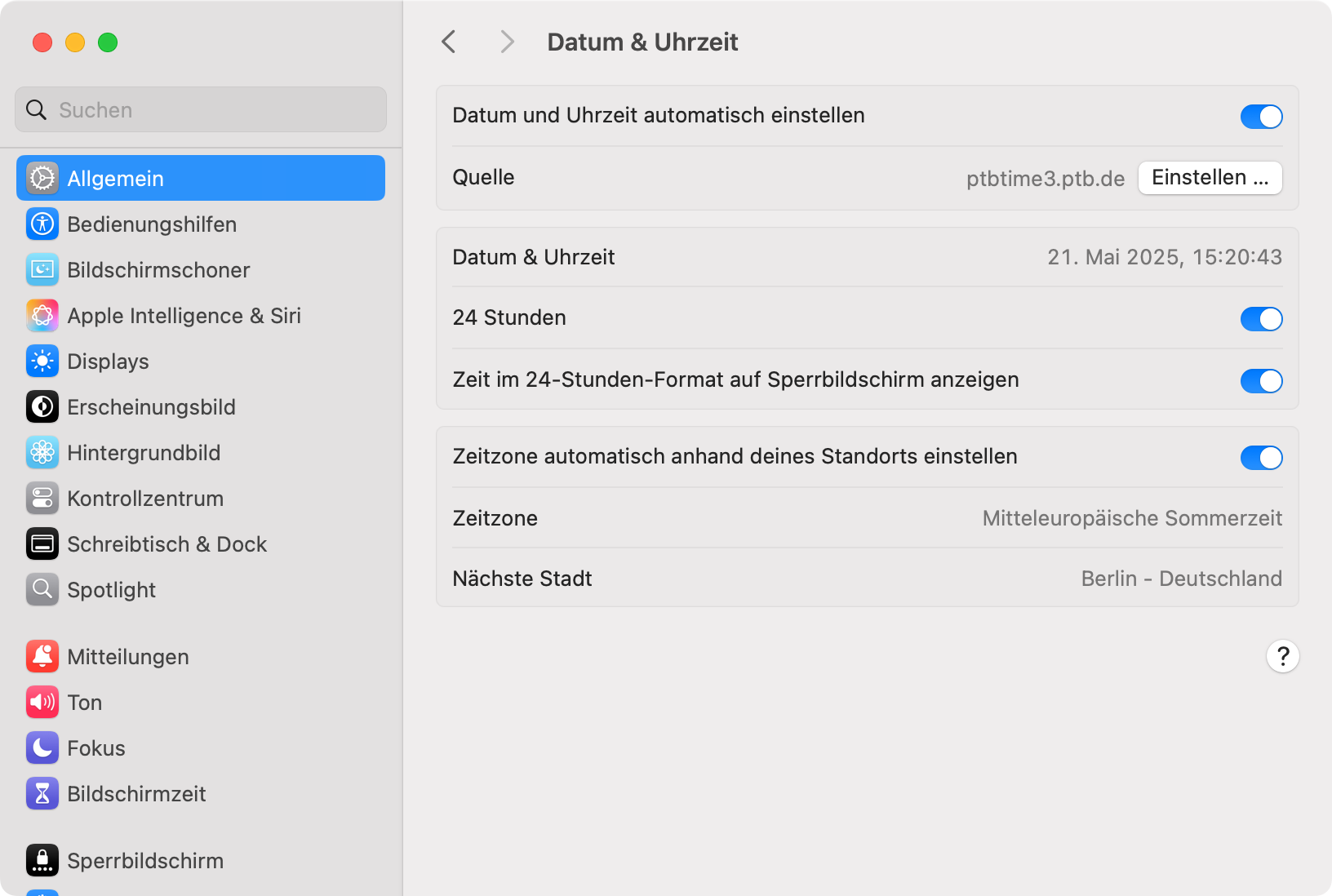Click the Suchen search field
The width and height of the screenshot is (1332, 896).
click(x=201, y=109)
